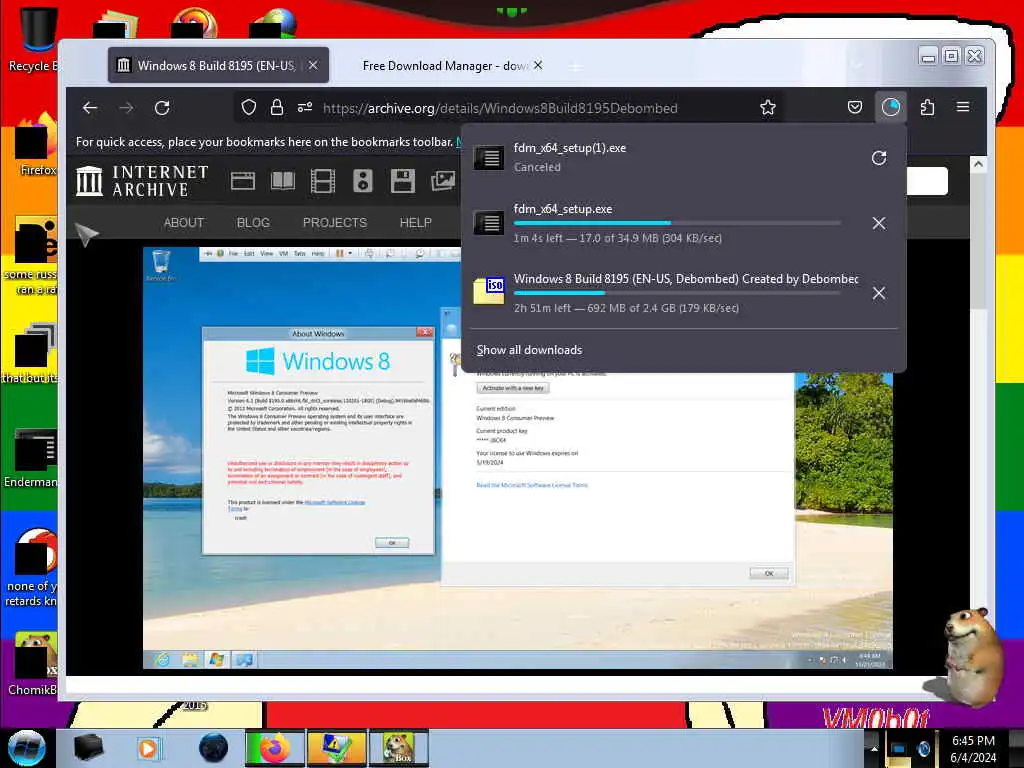Open the Archive video film icon
The width and height of the screenshot is (1024, 768).
(x=323, y=181)
